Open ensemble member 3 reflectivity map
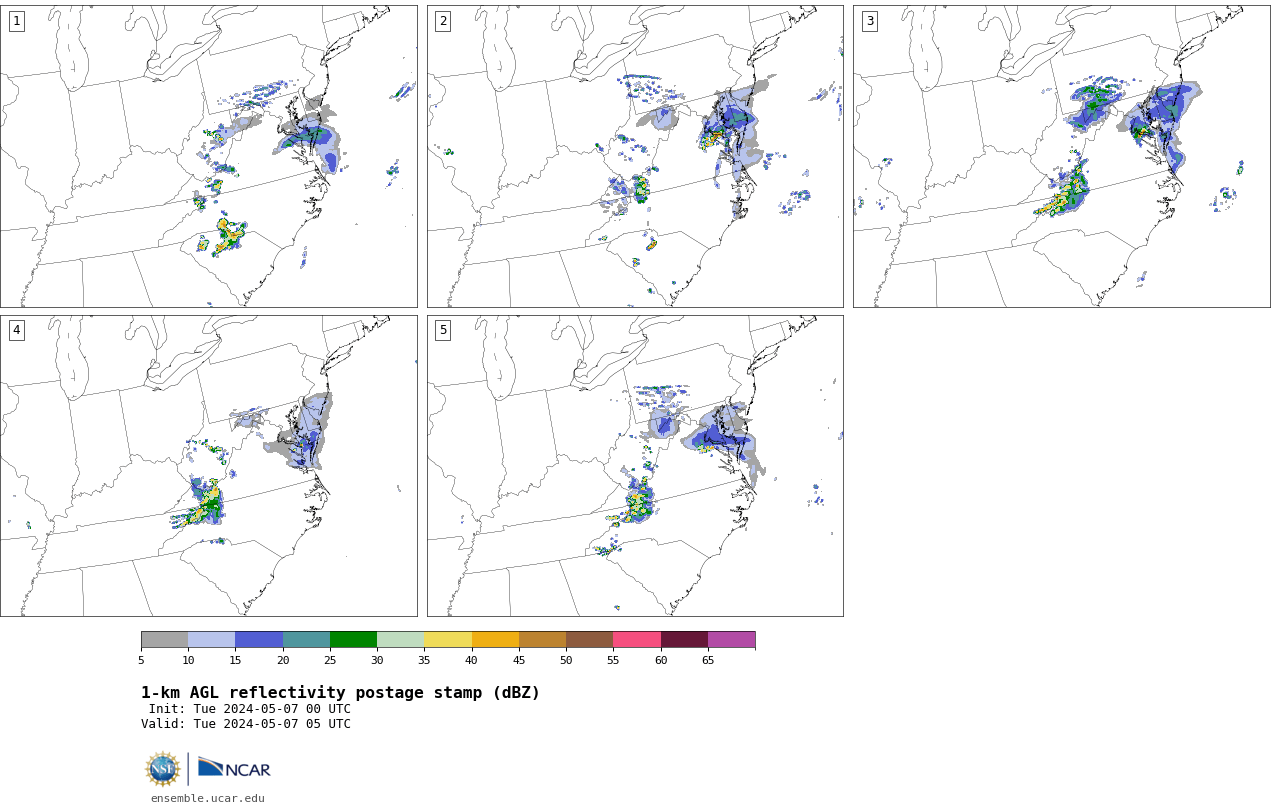The image size is (1280, 809). click(x=1061, y=156)
